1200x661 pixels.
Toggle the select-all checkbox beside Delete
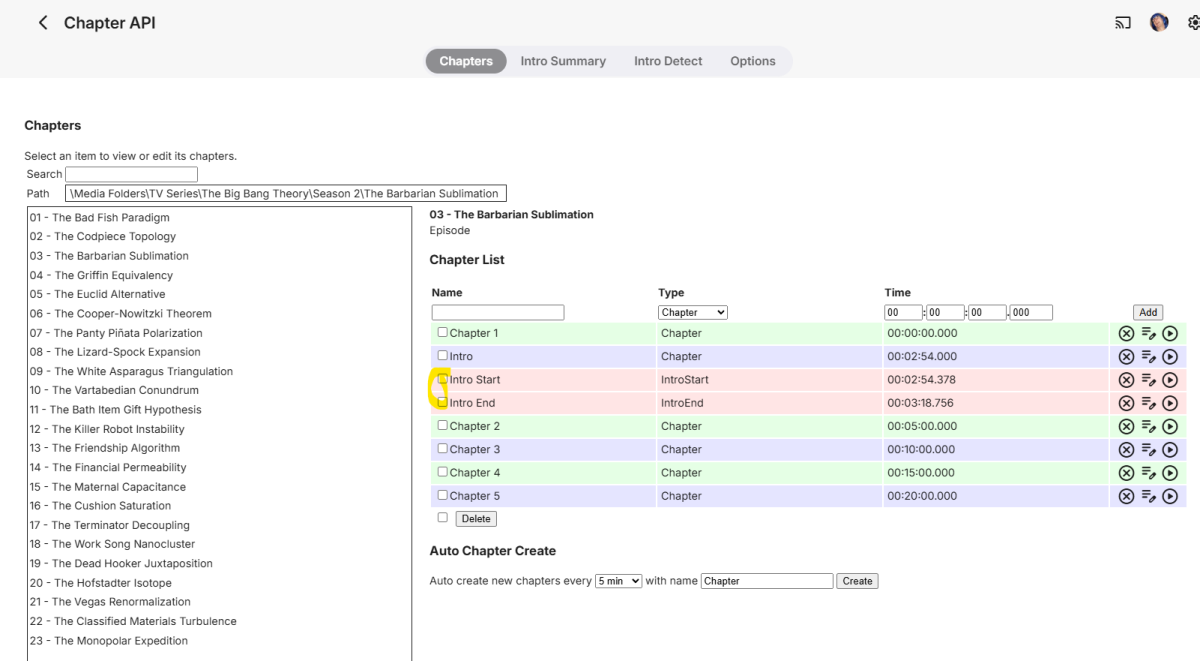(x=443, y=518)
